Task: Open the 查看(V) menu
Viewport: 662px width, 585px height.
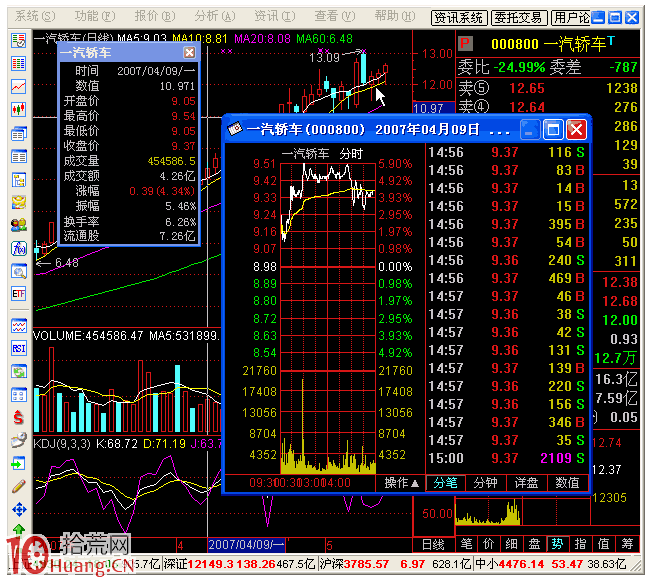Action: [x=334, y=16]
